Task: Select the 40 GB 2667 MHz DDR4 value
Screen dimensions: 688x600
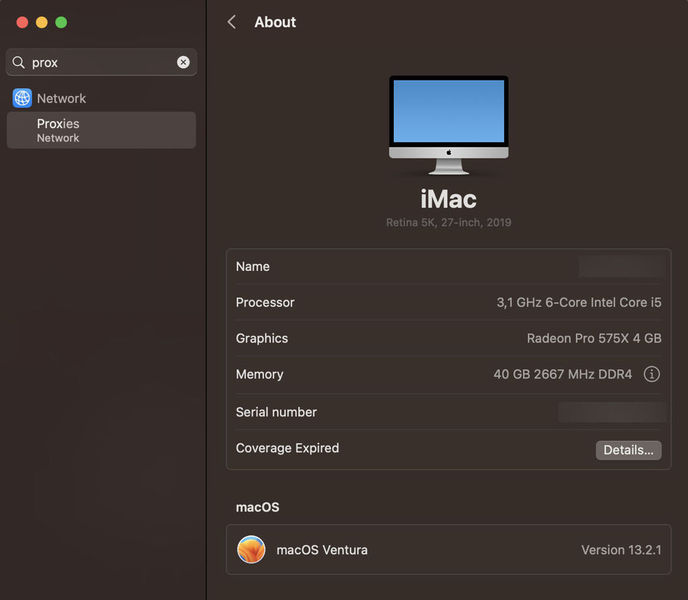Action: (563, 374)
